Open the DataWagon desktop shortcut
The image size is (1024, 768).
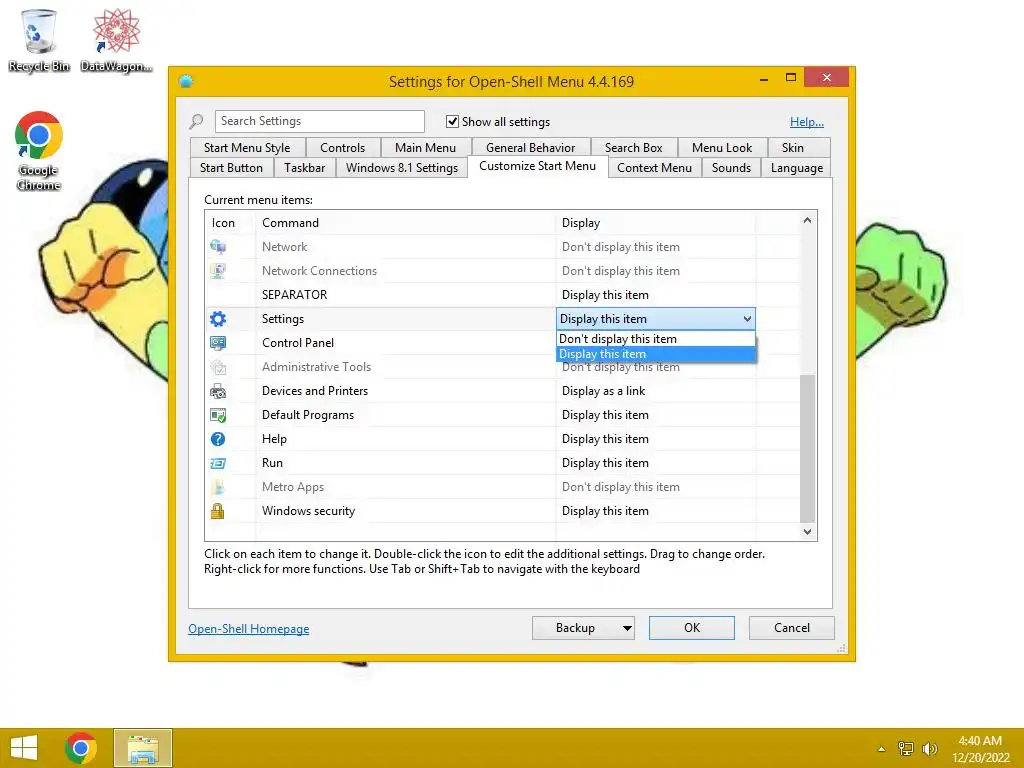pyautogui.click(x=116, y=40)
